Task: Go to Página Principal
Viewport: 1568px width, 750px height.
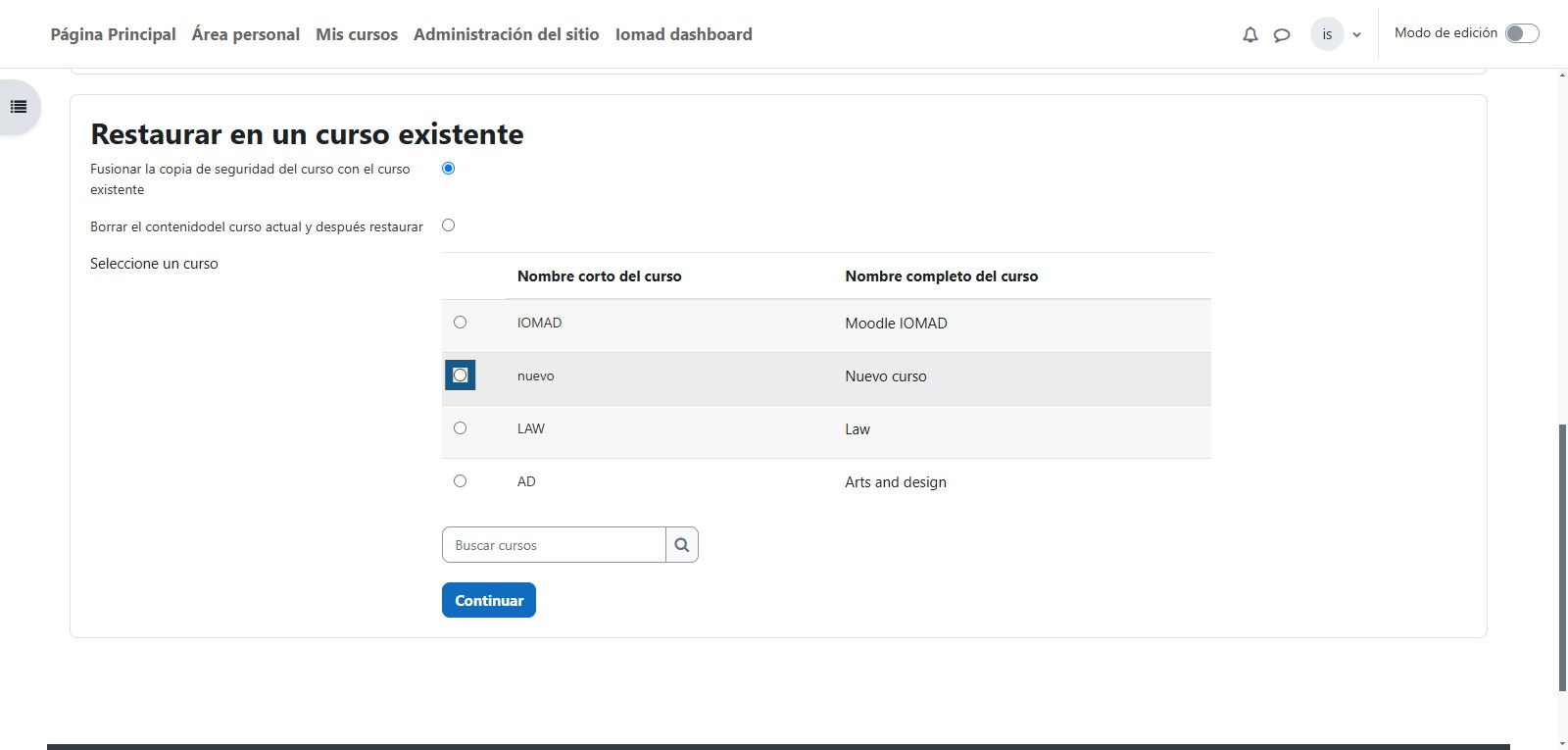Action: pyautogui.click(x=113, y=34)
